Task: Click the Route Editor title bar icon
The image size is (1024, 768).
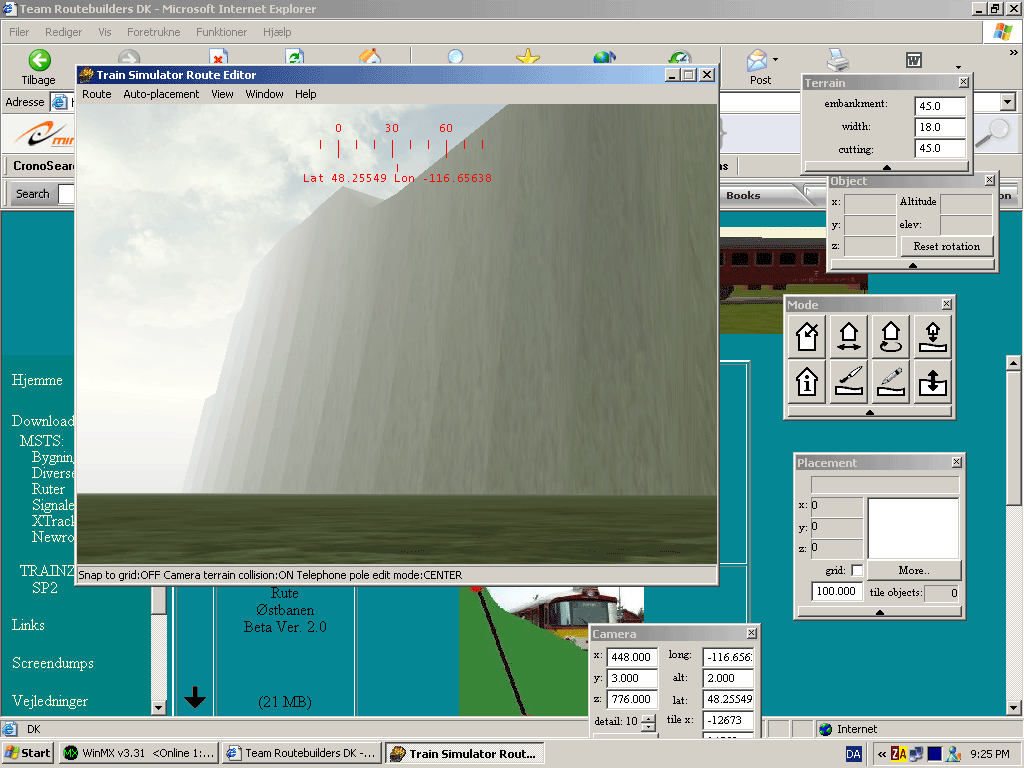Action: pyautogui.click(x=86, y=75)
